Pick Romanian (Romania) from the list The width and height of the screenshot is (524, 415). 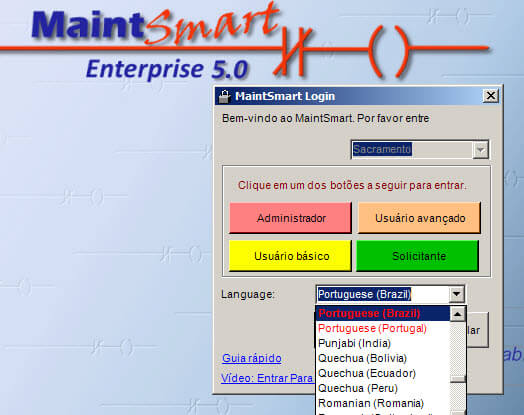pyautogui.click(x=383, y=403)
